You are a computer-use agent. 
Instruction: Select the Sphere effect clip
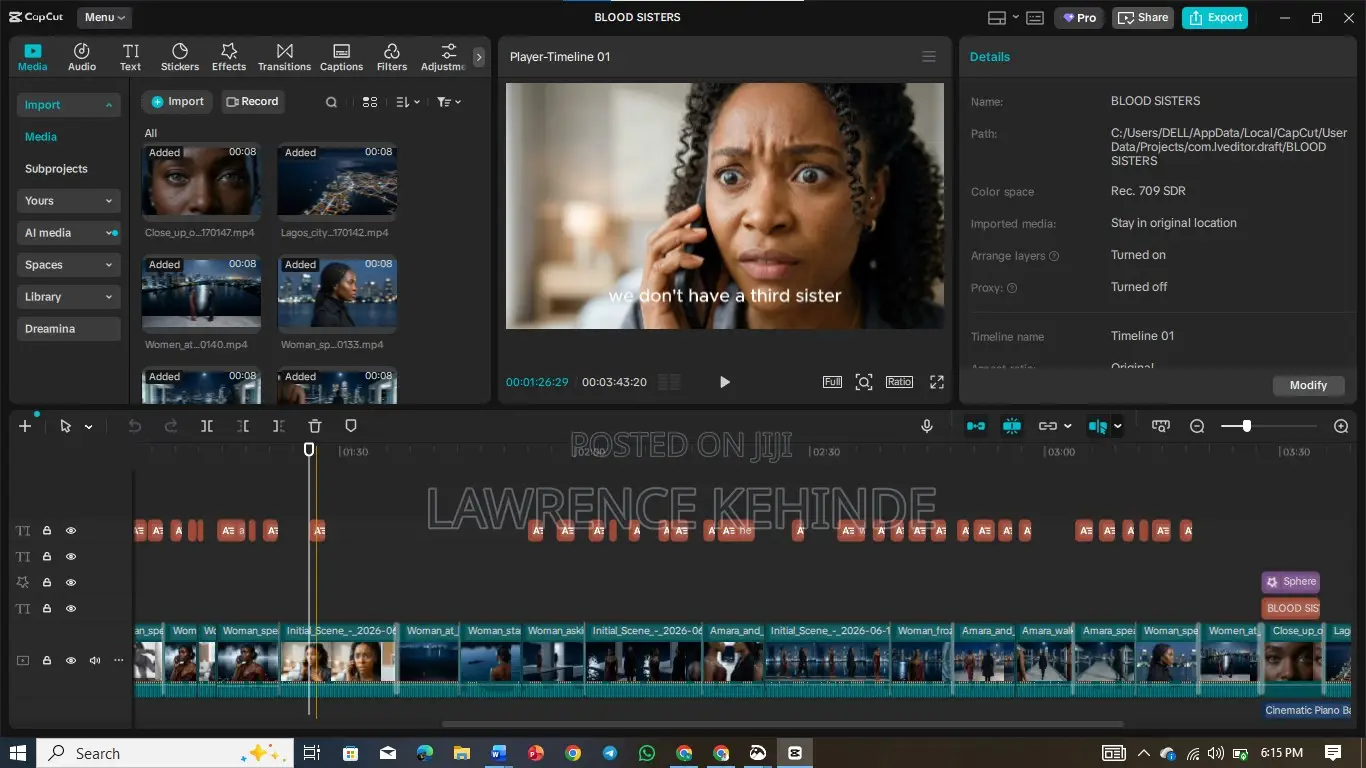(x=1291, y=582)
